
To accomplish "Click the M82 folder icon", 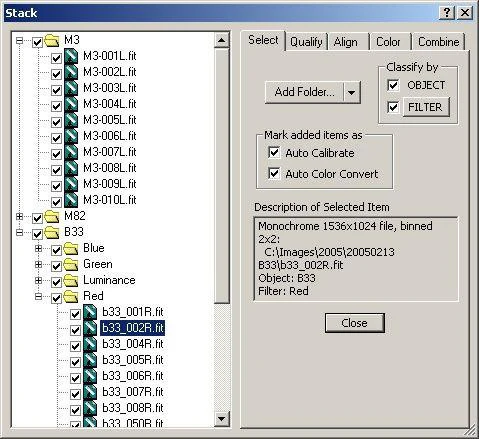I will tap(52, 217).
